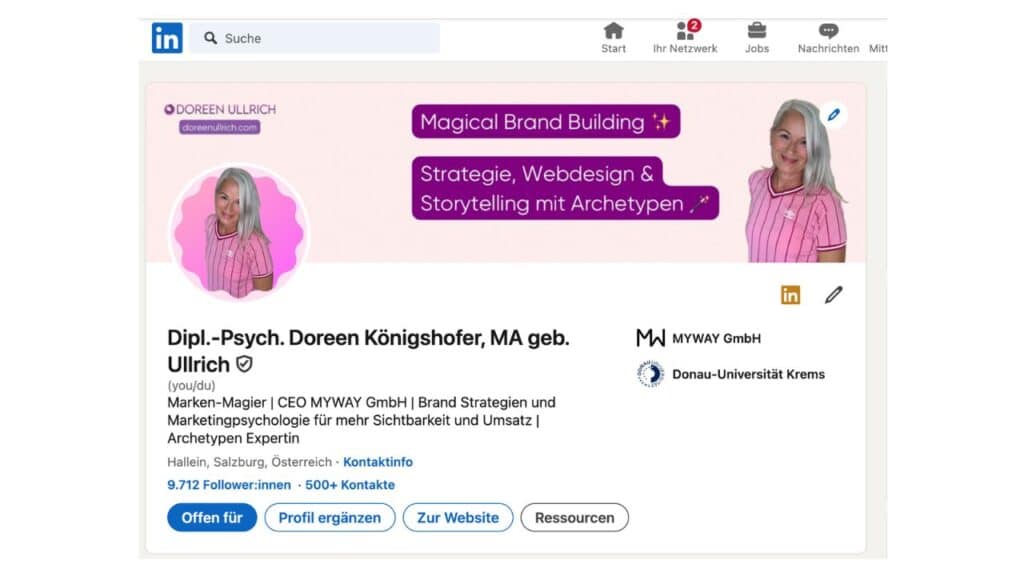Screen dimensions: 1024x576
Task: Open the Ressourcen button
Action: tap(575, 517)
